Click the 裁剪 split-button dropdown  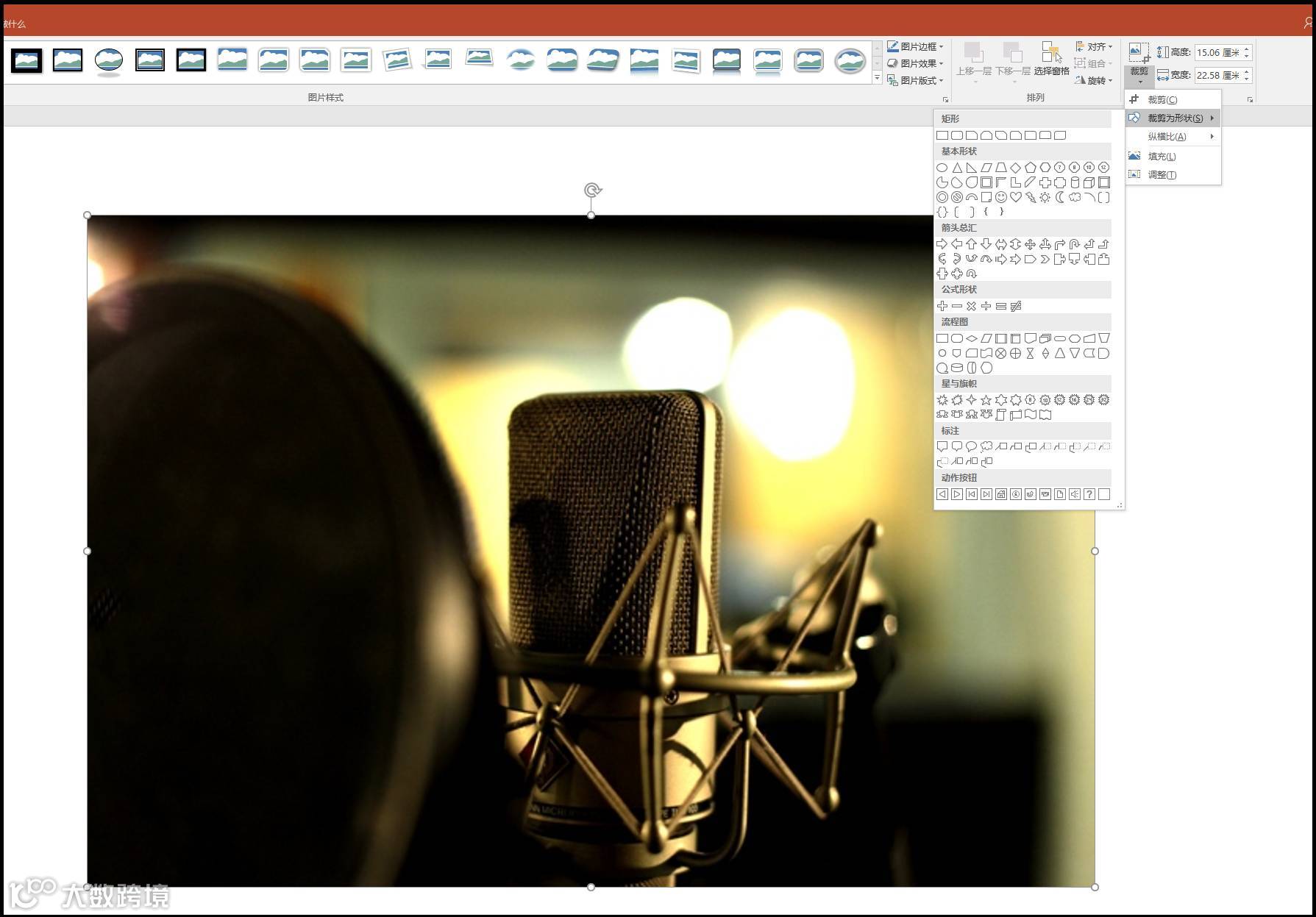click(x=1139, y=75)
